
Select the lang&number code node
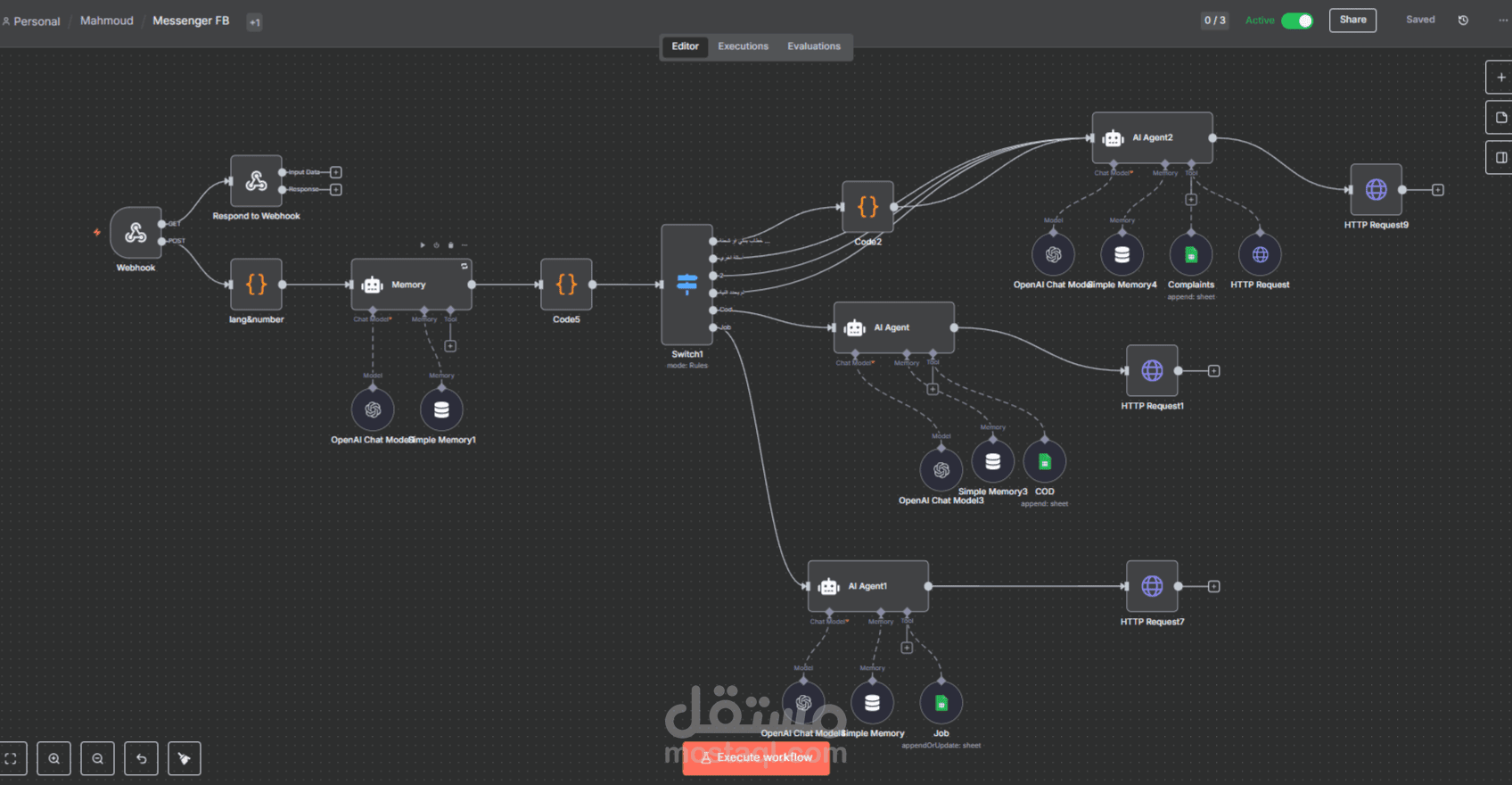click(256, 285)
